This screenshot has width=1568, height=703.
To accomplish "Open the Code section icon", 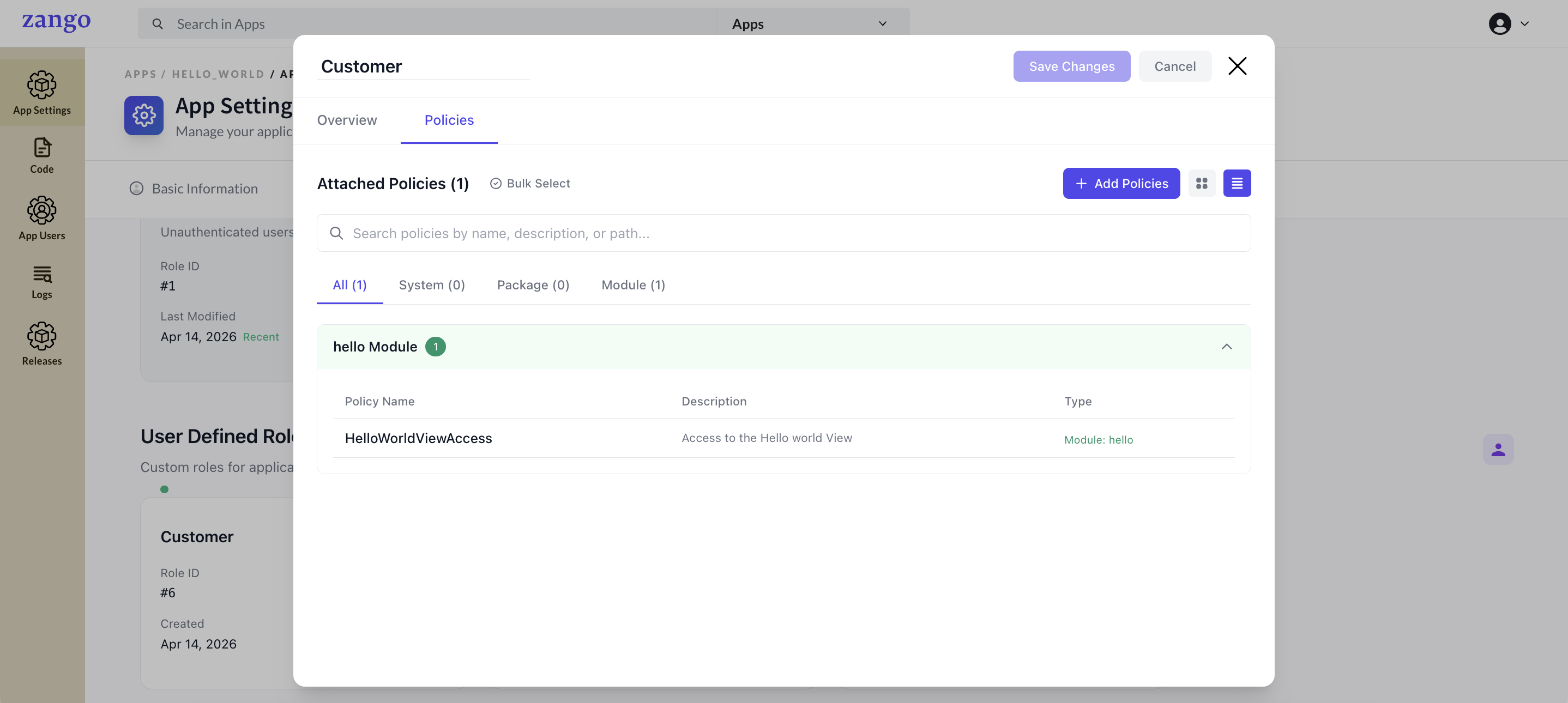I will coord(42,147).
